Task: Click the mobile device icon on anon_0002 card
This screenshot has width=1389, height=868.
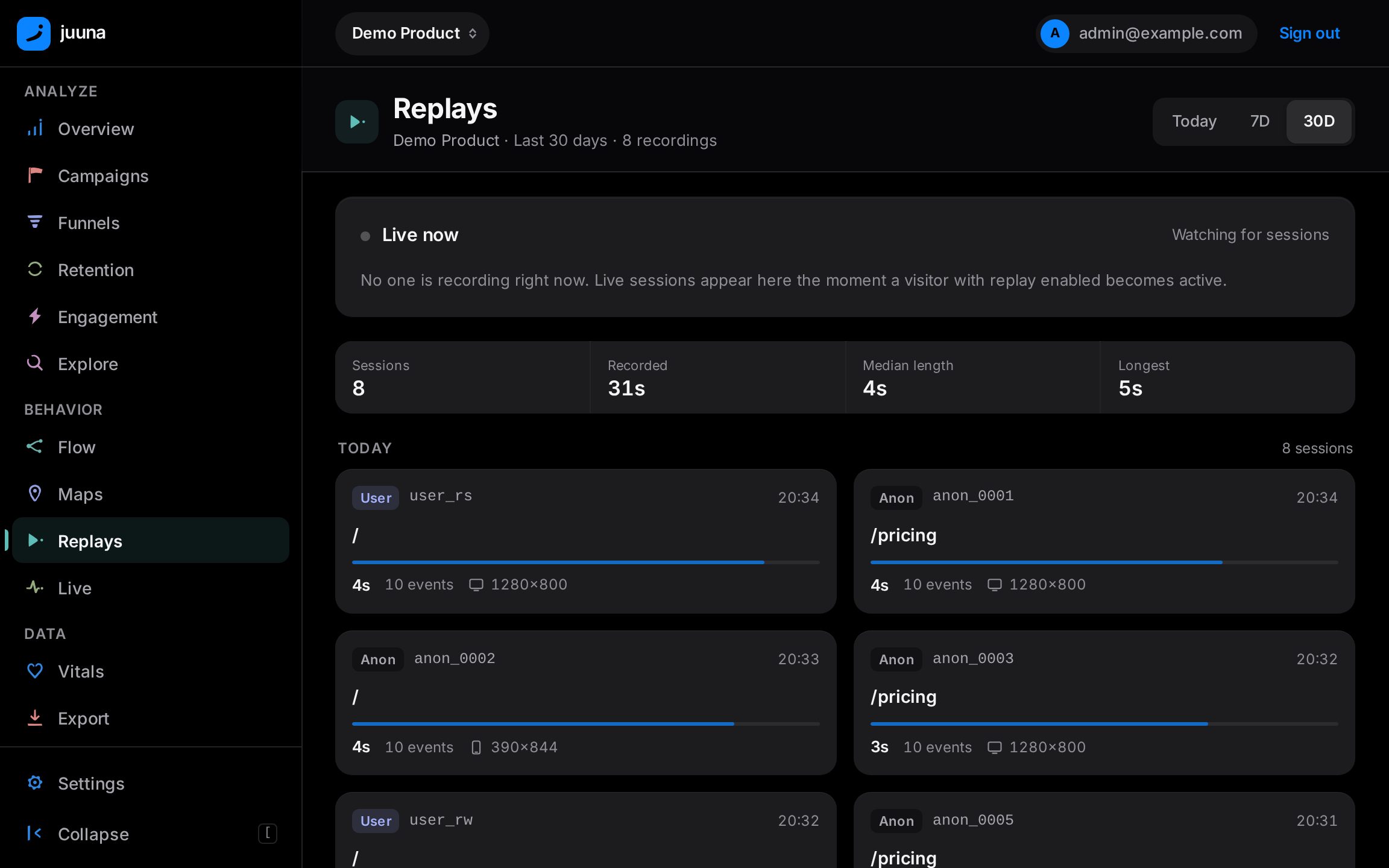Action: tap(476, 747)
